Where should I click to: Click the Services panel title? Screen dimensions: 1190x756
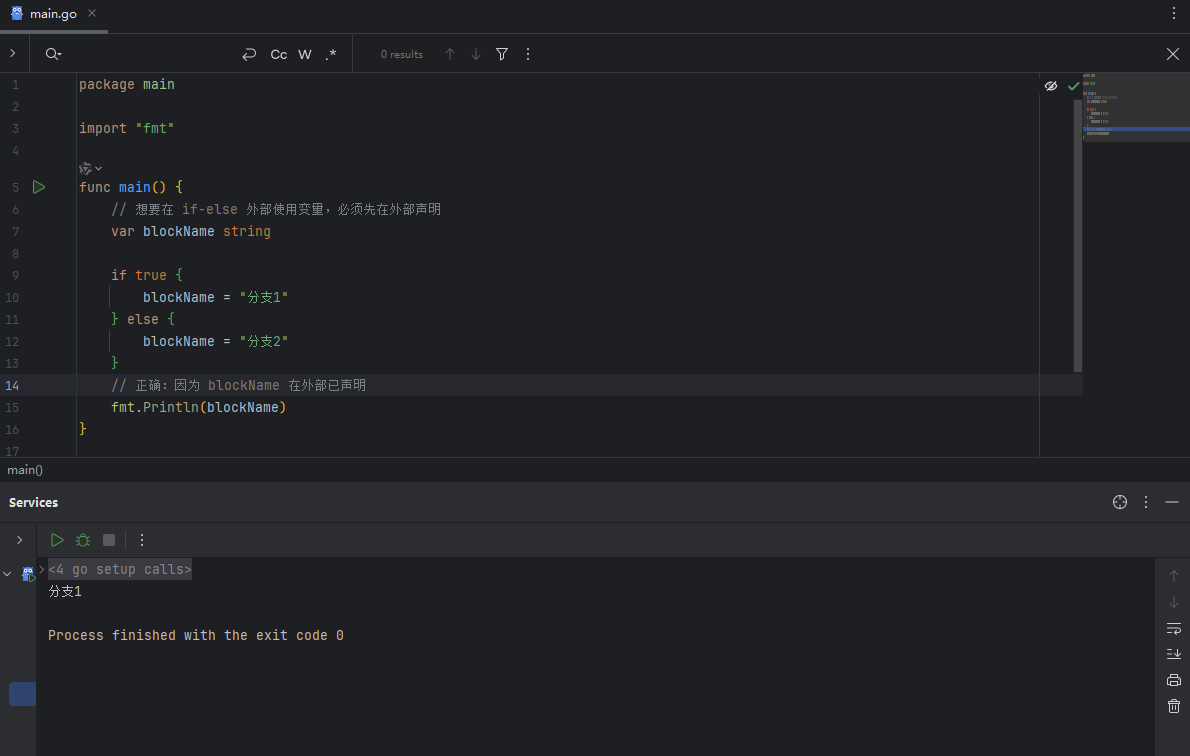(x=33, y=502)
